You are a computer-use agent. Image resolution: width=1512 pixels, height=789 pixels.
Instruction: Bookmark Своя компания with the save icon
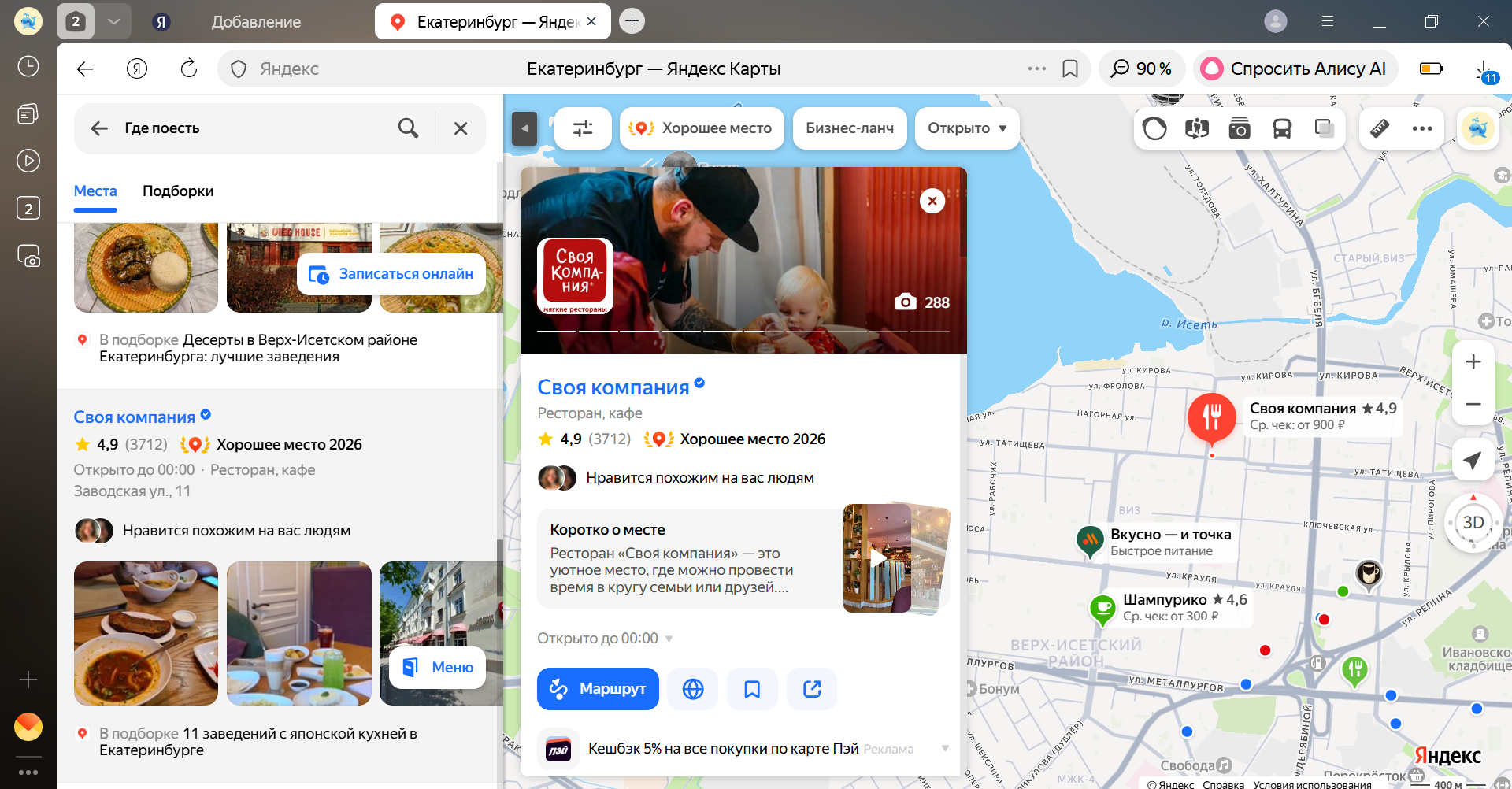(752, 689)
